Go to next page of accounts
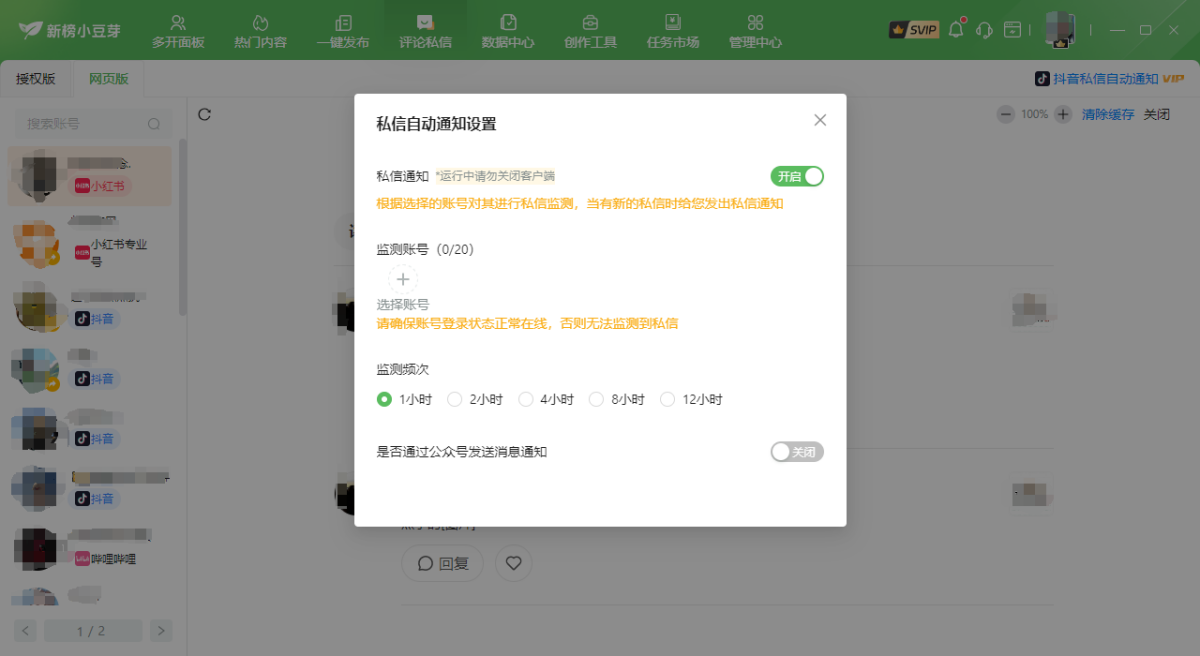This screenshot has height=656, width=1200. (161, 631)
